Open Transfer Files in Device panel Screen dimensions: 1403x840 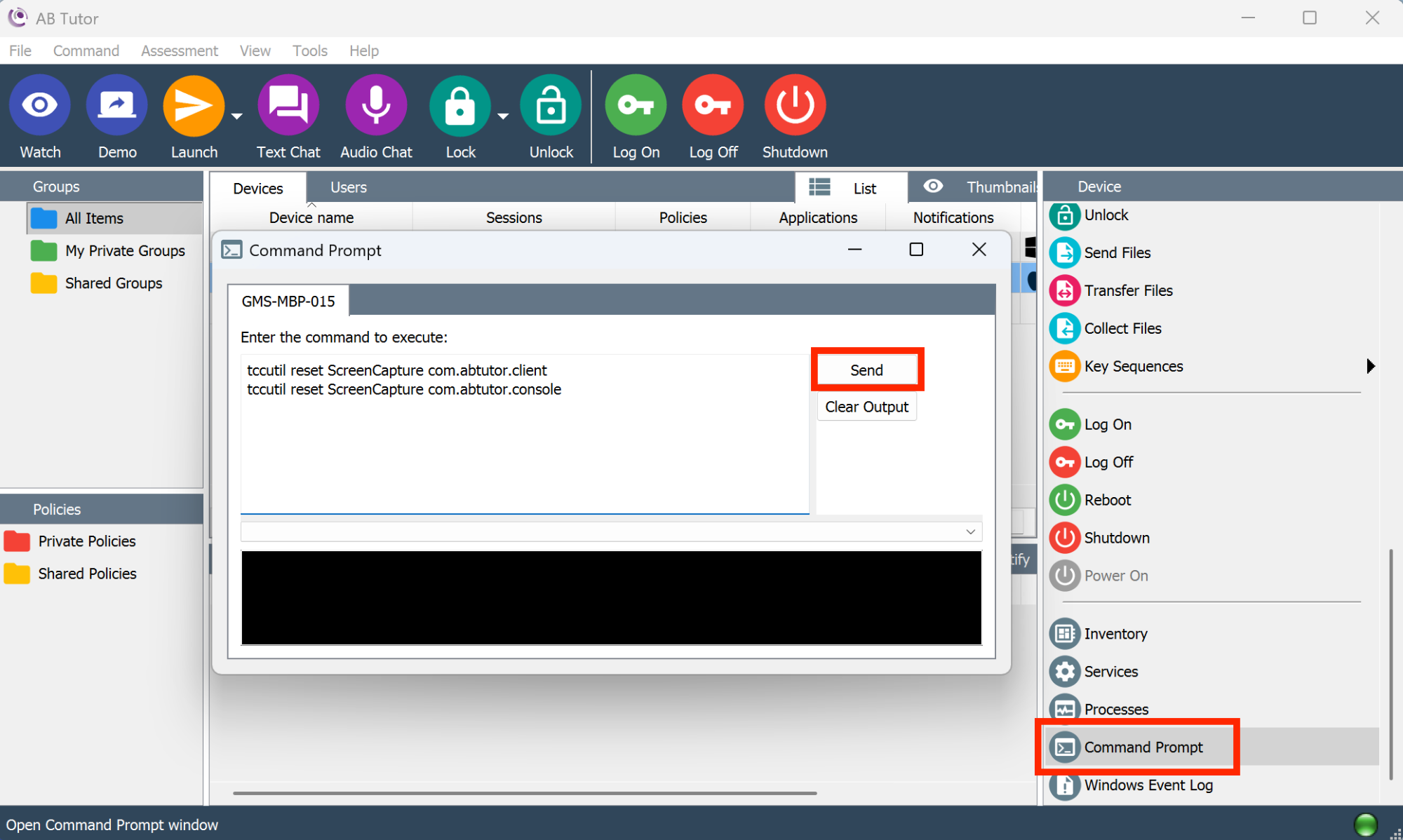tap(1127, 290)
